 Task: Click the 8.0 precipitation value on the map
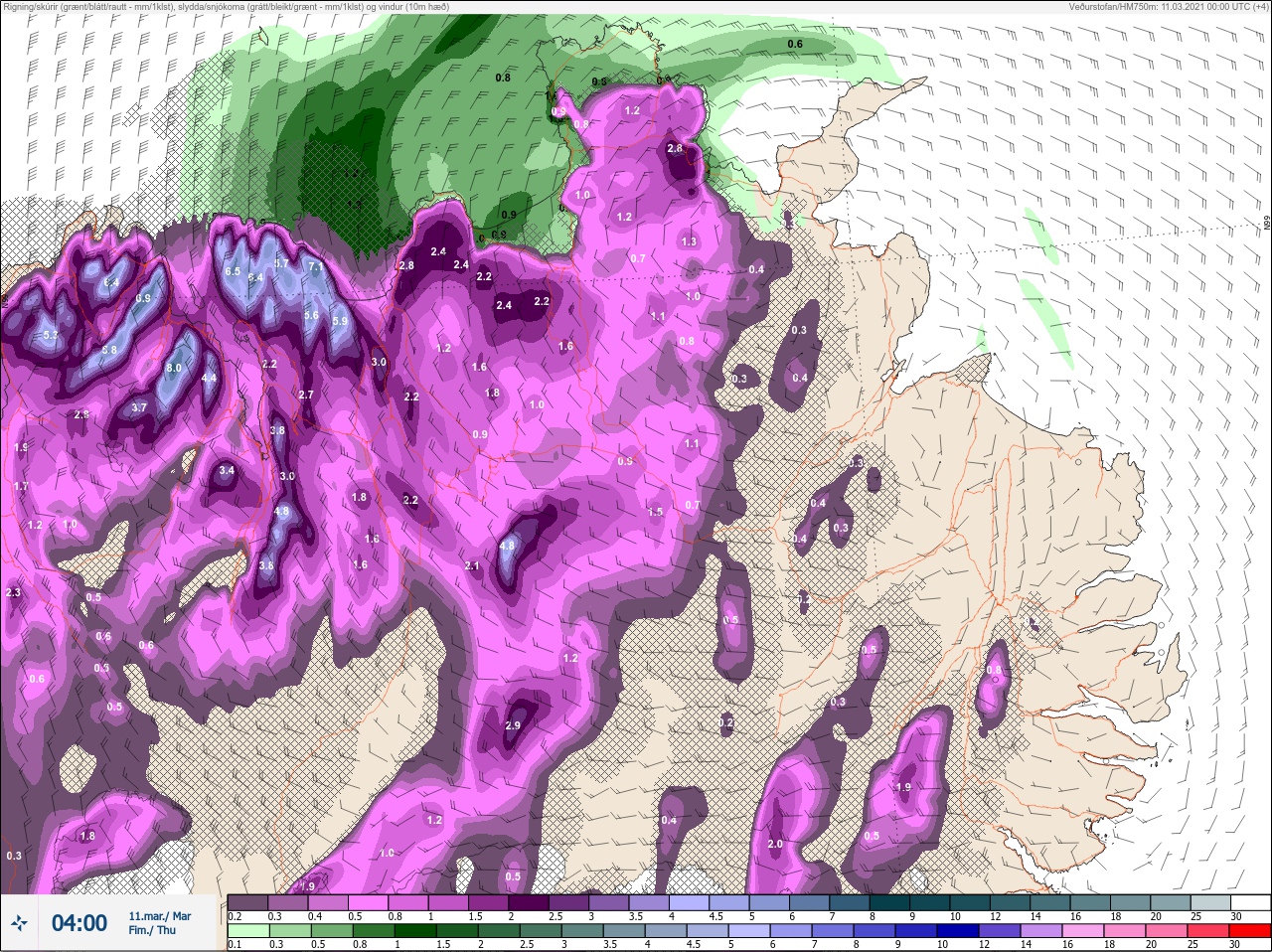click(174, 368)
